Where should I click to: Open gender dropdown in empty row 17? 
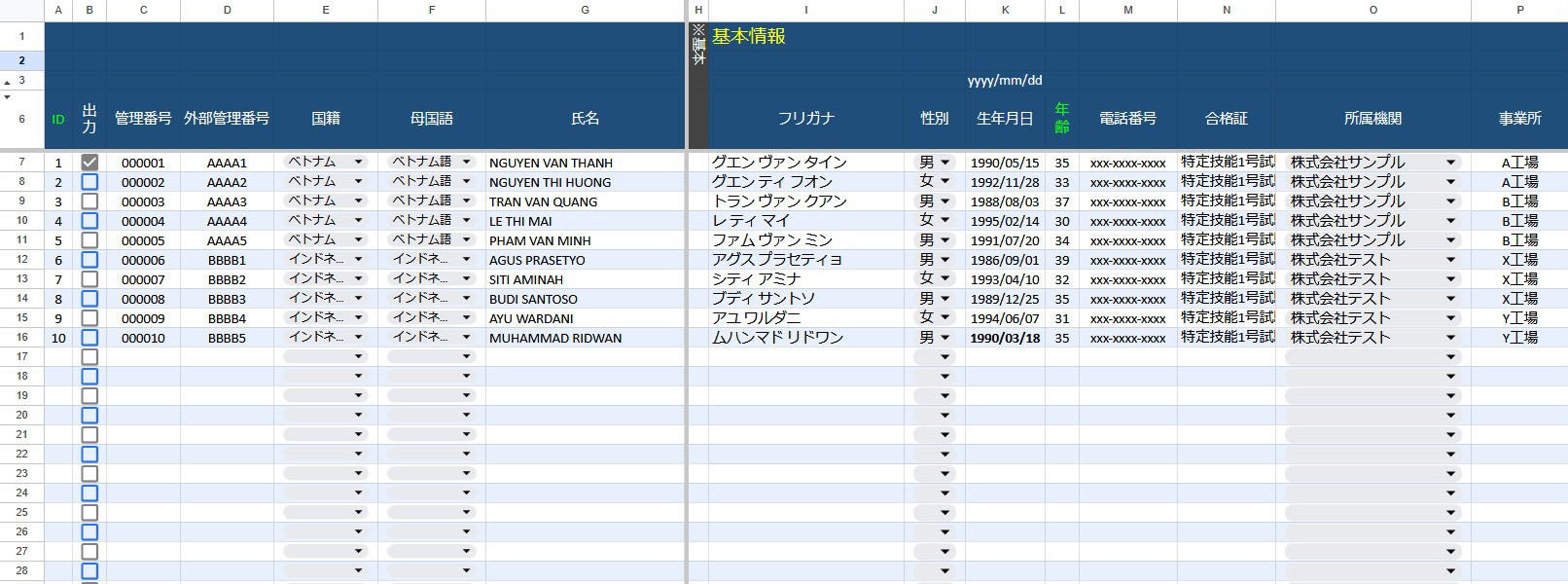[x=935, y=356]
